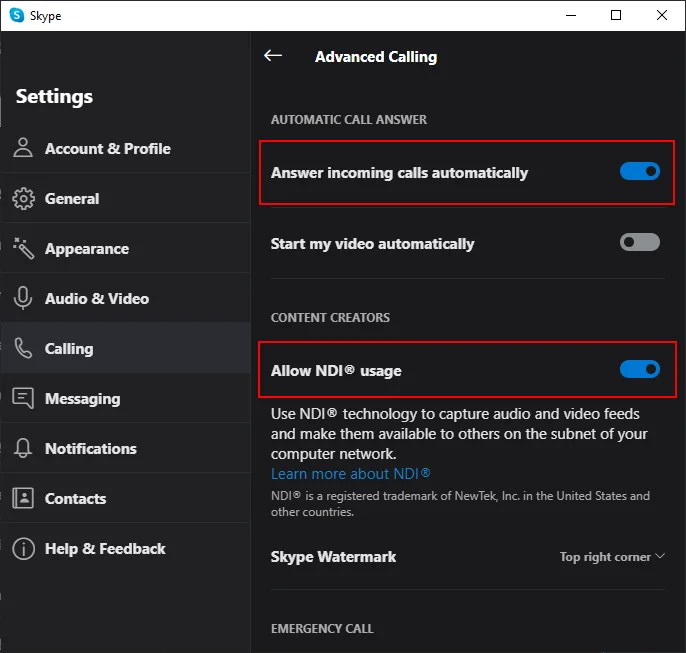This screenshot has width=686, height=653.
Task: Click the Account & Profile person icon
Action: tap(23, 147)
